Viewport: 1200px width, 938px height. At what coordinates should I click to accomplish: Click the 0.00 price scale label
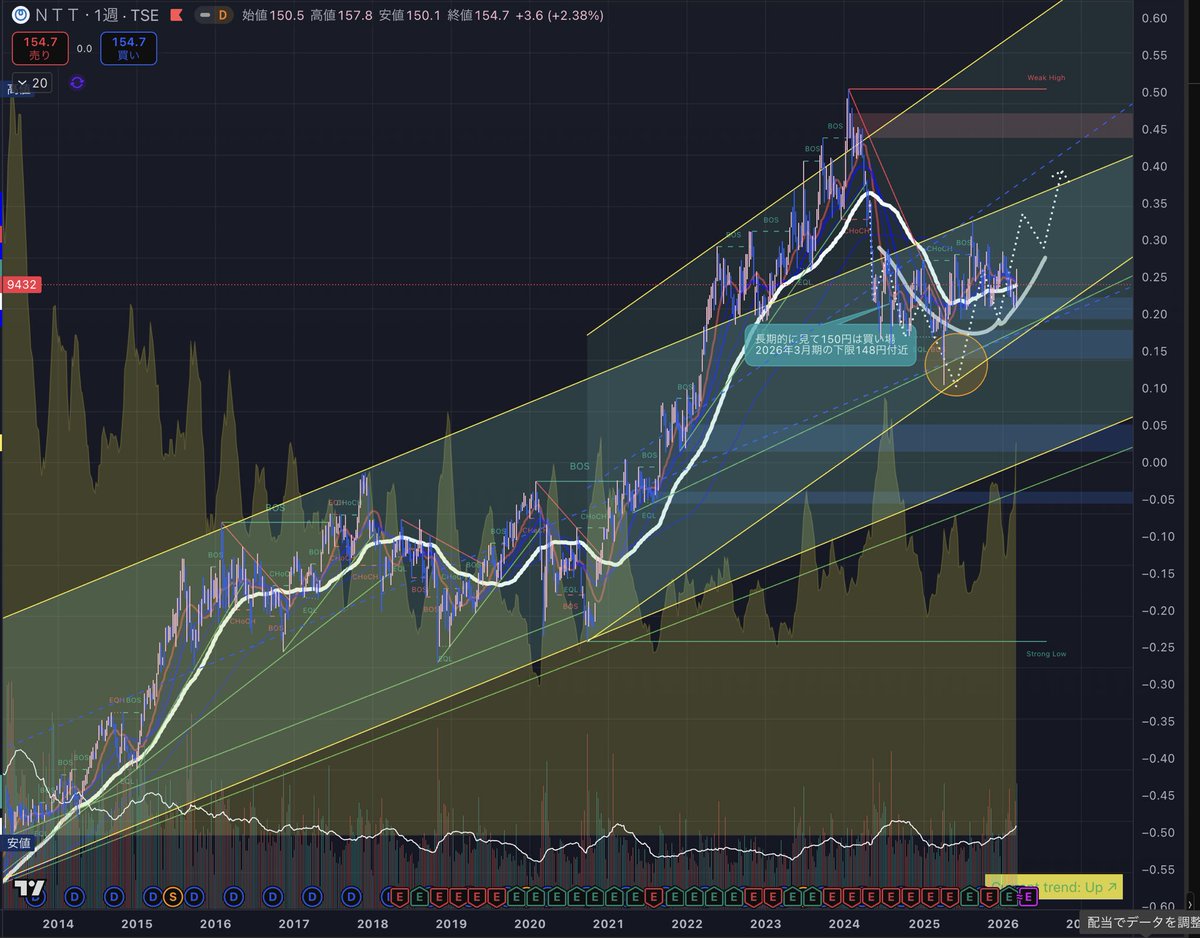(x=1155, y=462)
